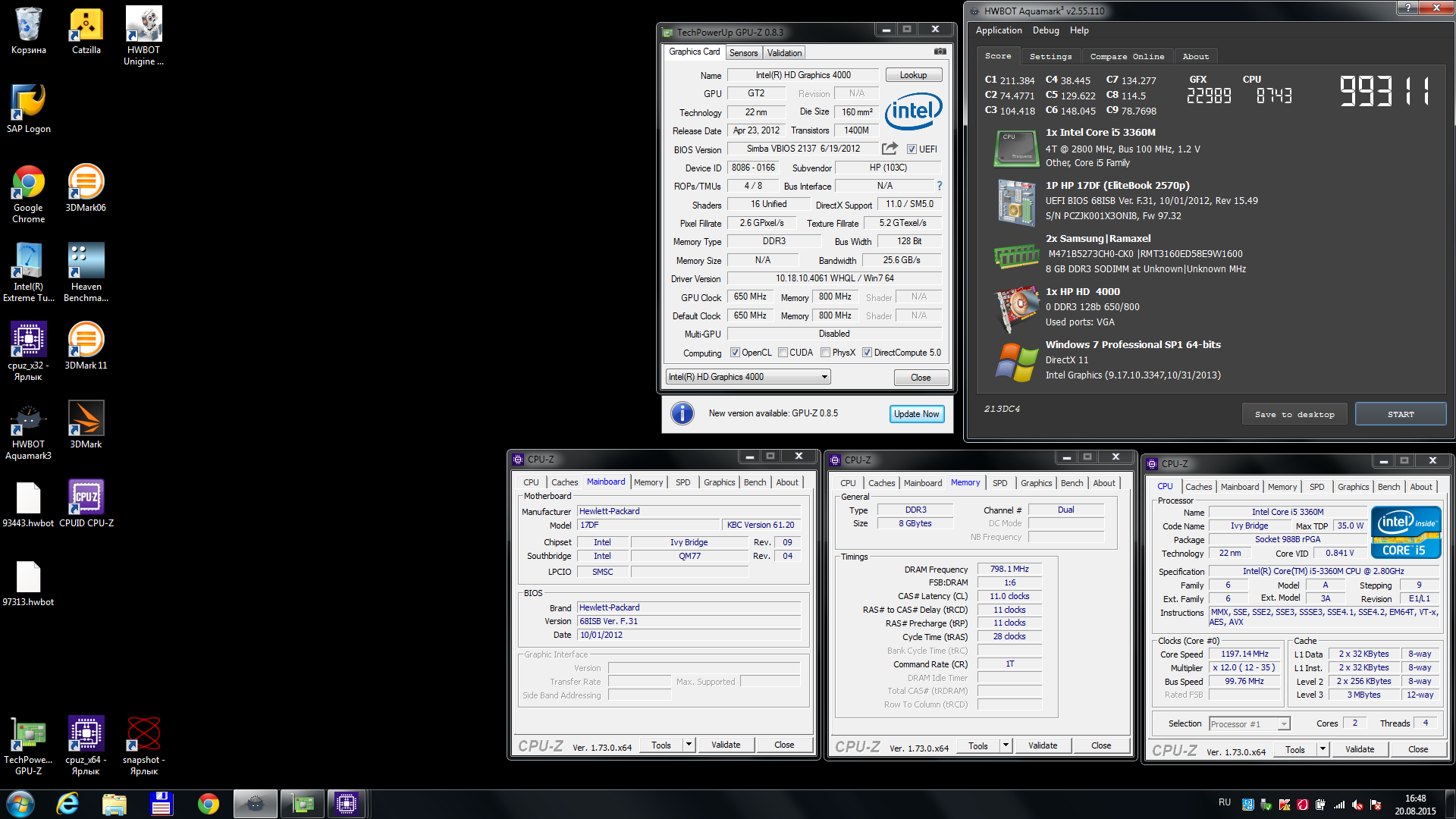1456x819 pixels.
Task: Click the Driver Version field in GPU-Z
Action: [834, 278]
